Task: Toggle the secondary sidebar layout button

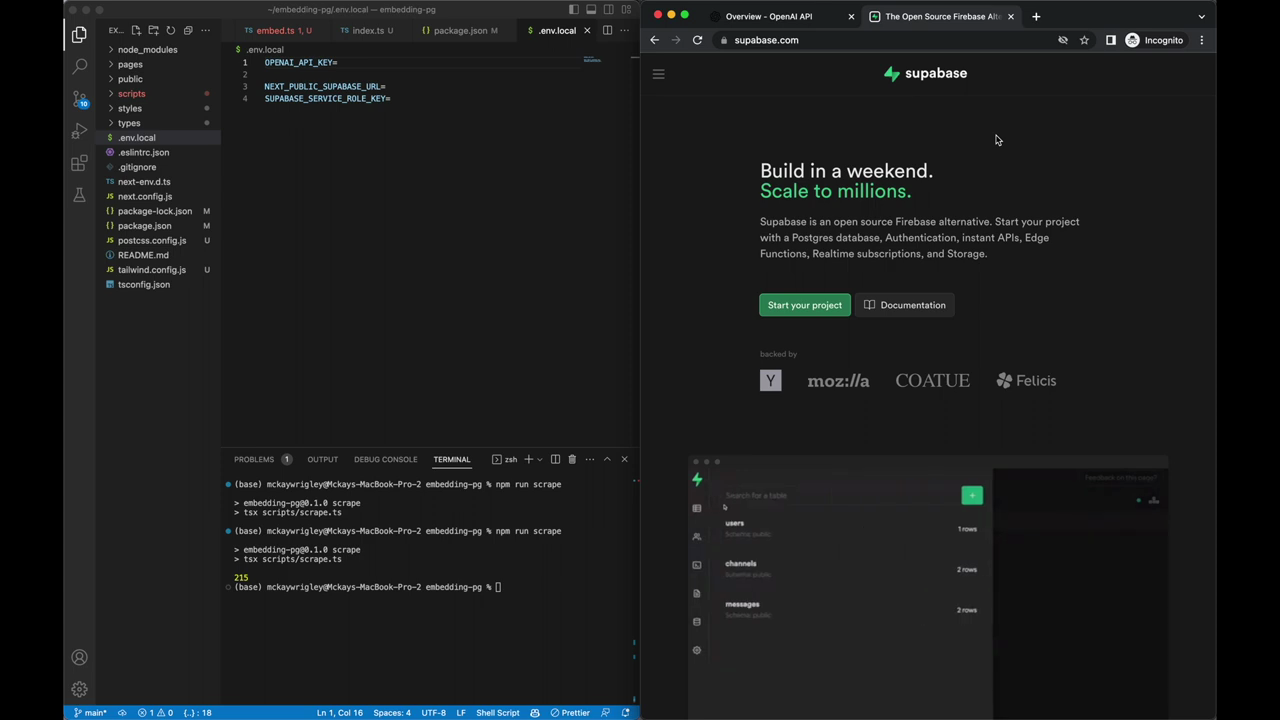Action: pos(608,10)
